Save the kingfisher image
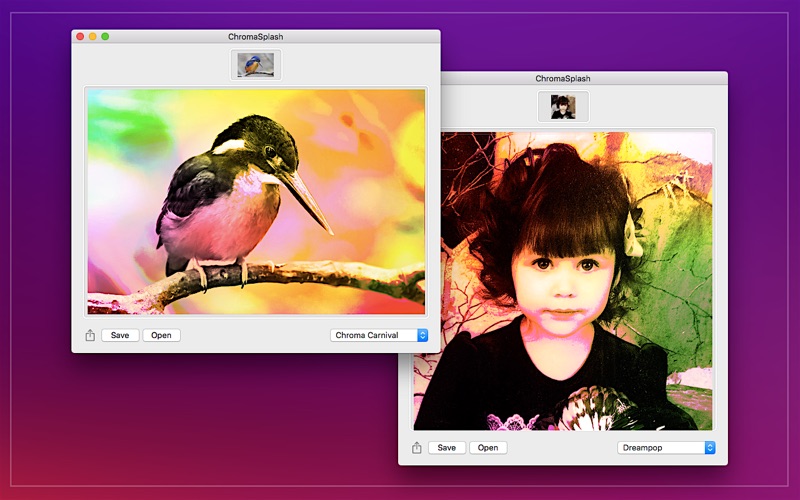The image size is (800, 500). (120, 335)
